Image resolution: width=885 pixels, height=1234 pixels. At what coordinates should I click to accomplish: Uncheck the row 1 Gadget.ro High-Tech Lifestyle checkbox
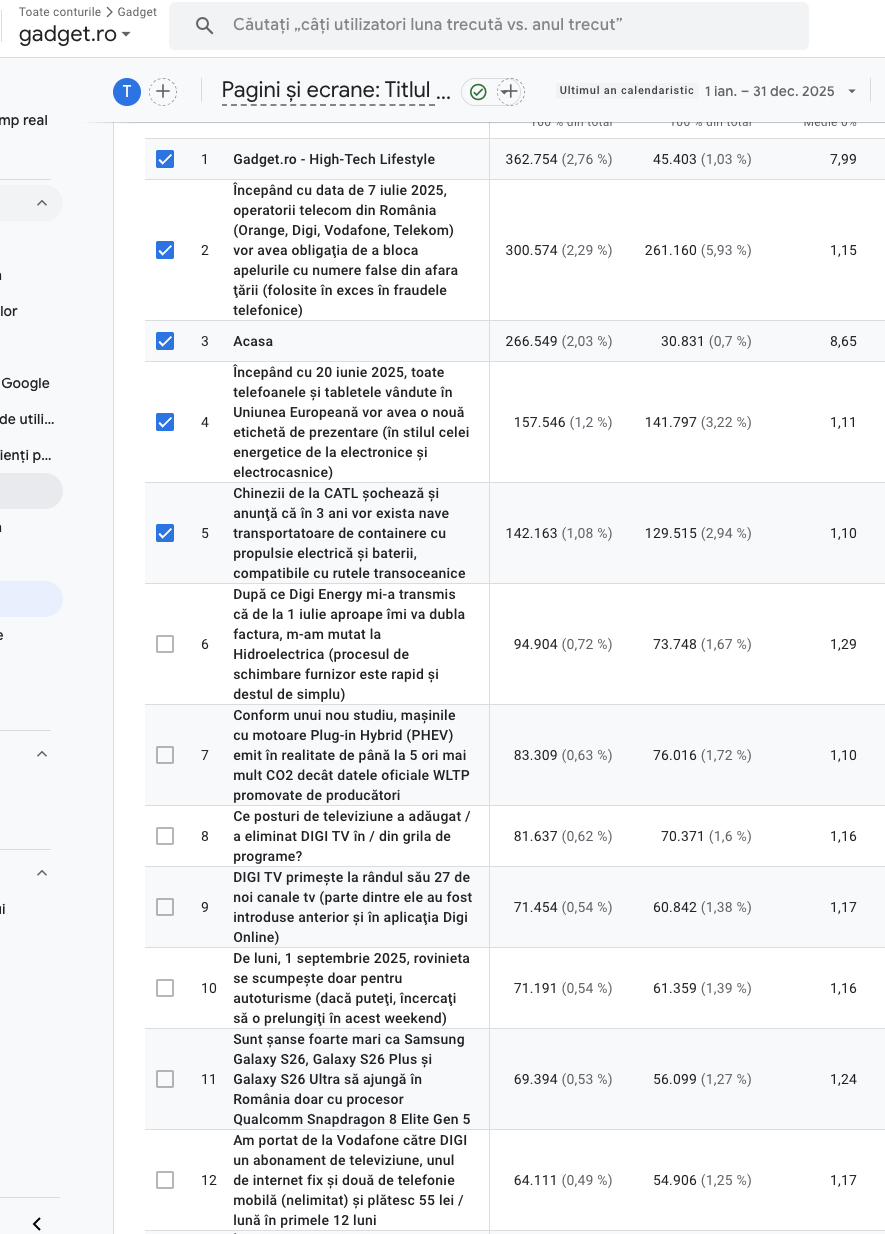[165, 159]
